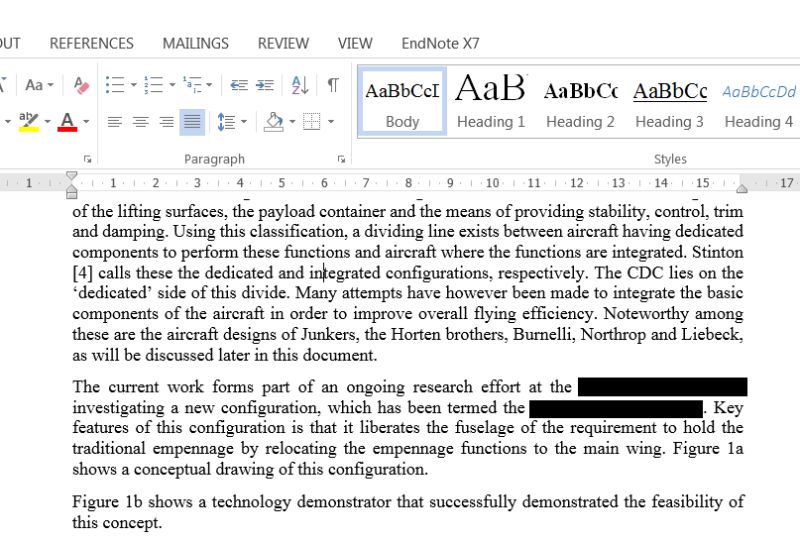
Task: Toggle justify alignment
Action: (192, 122)
